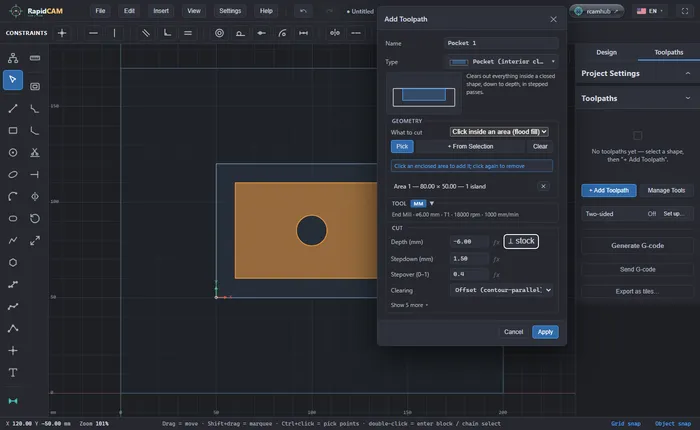700x430 pixels.
Task: Apply the tangent constraint
Action: pyautogui.click(x=240, y=33)
